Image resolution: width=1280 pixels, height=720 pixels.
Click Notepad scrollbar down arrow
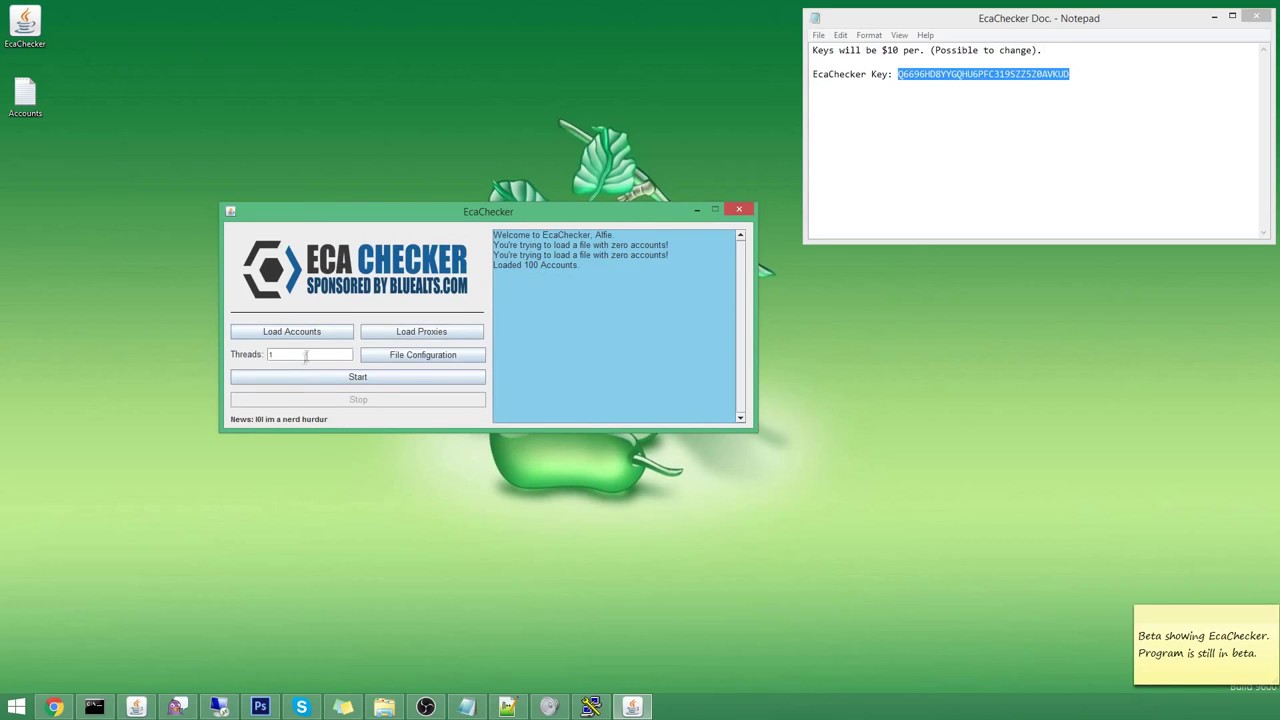pos(1264,232)
